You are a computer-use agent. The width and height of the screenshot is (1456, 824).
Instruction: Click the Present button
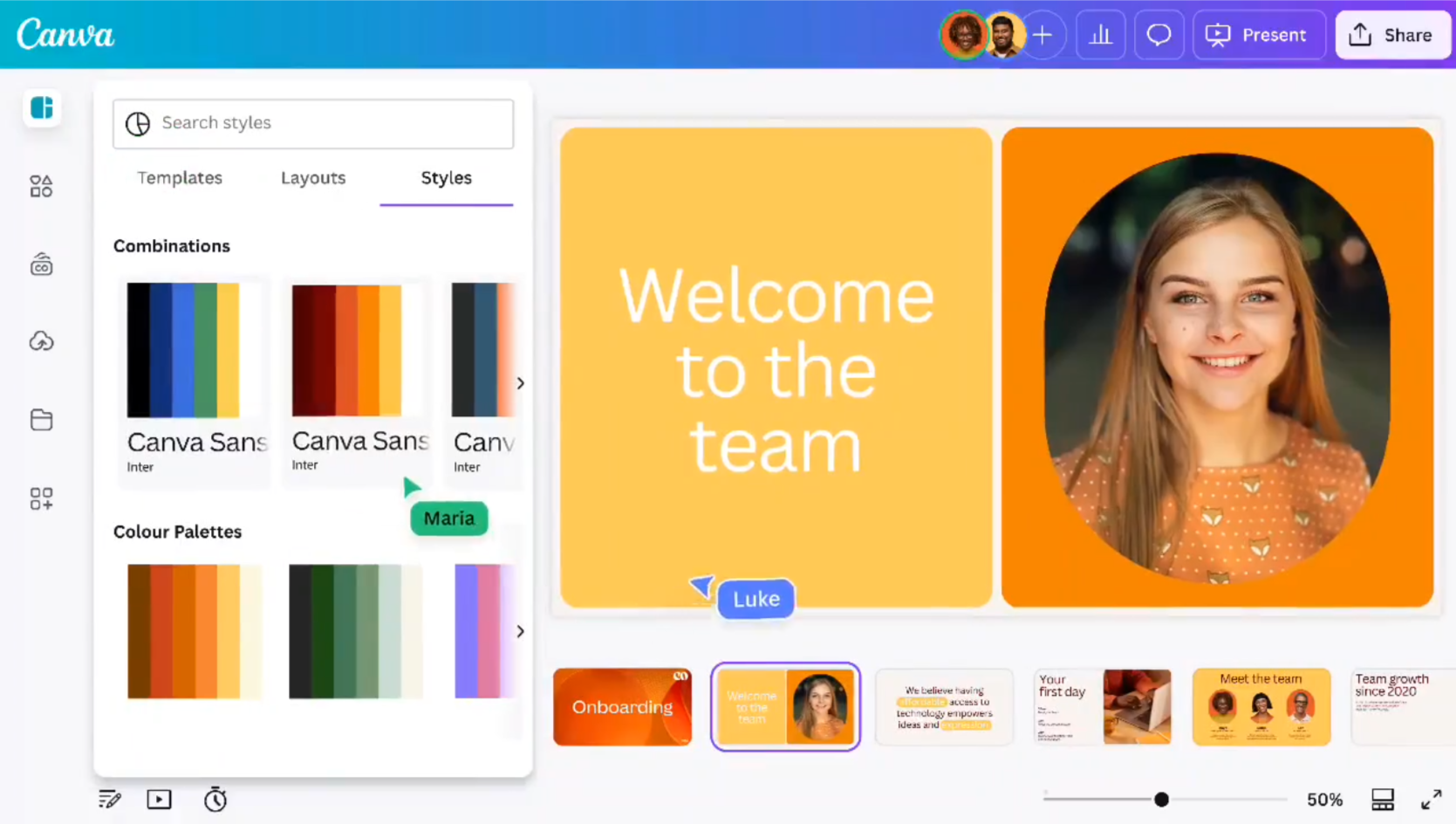click(x=1259, y=35)
